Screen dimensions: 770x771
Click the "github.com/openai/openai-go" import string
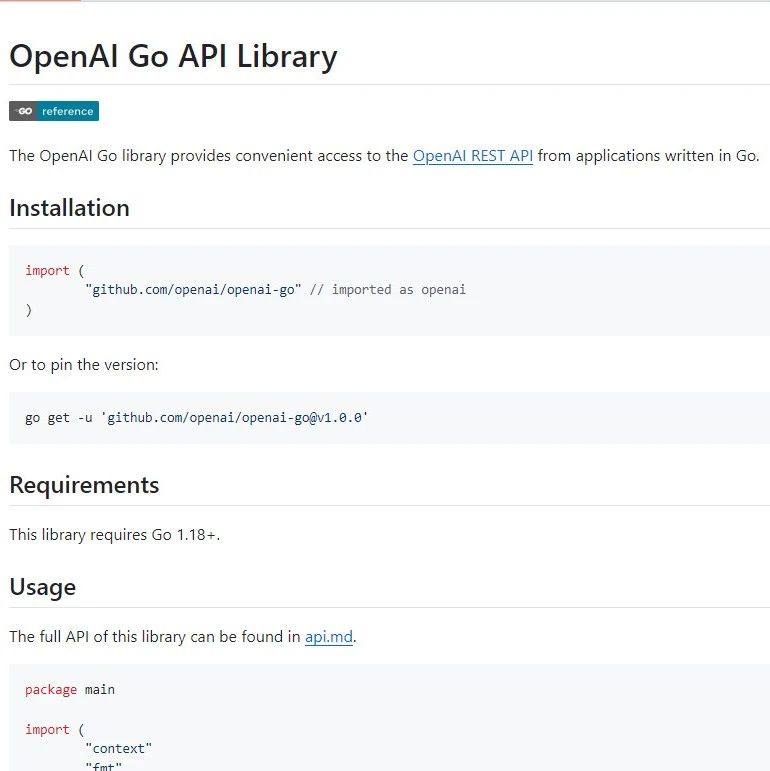click(x=193, y=290)
